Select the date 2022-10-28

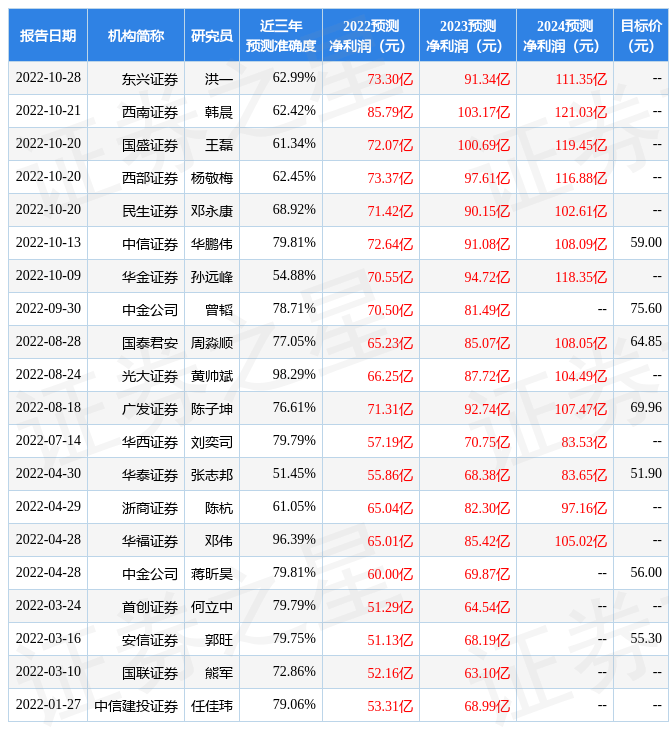coord(48,78)
